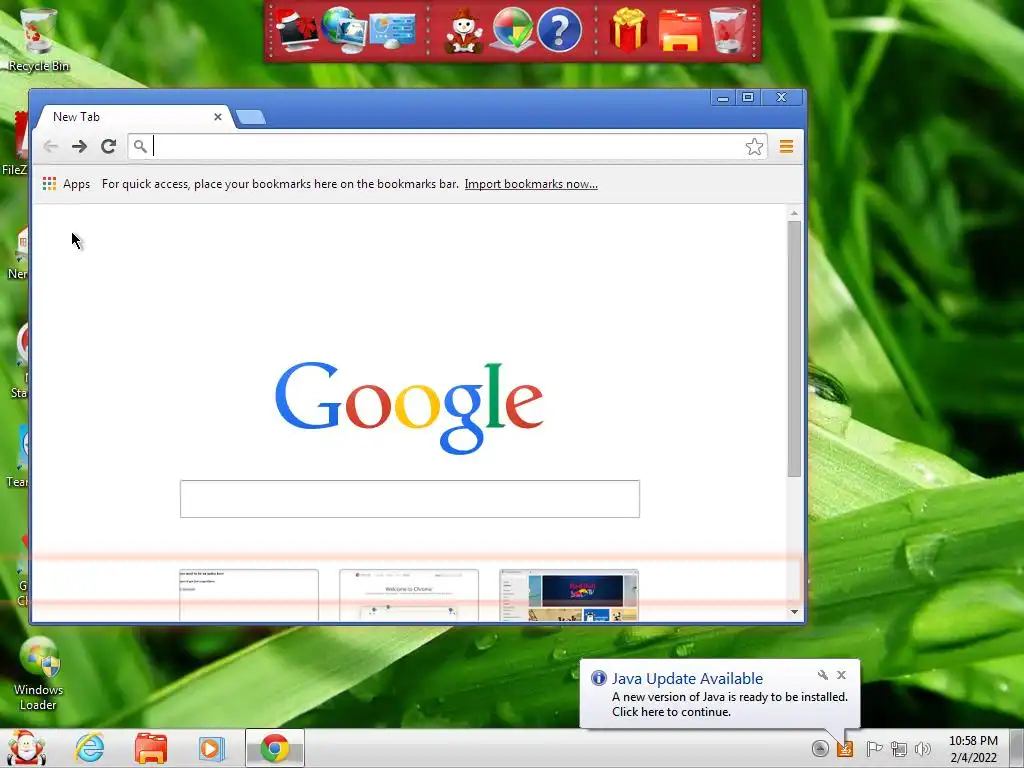Viewport: 1024px width, 768px height.
Task: Open the Welcome to Chrome thumbnail
Action: (409, 595)
